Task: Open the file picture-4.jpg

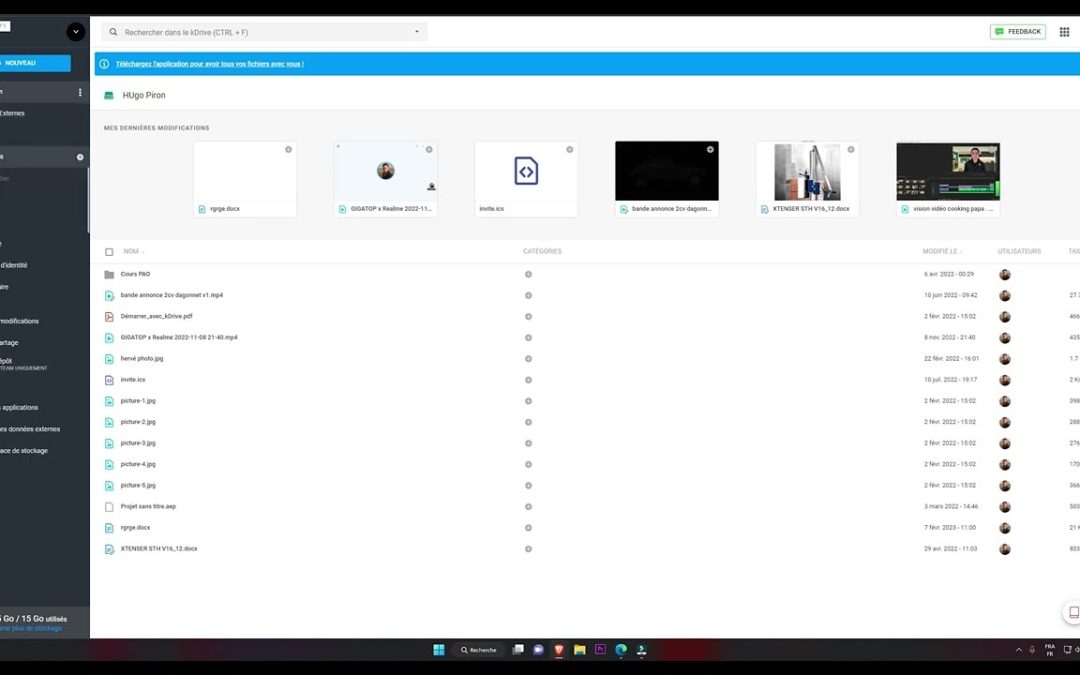Action: coord(138,464)
